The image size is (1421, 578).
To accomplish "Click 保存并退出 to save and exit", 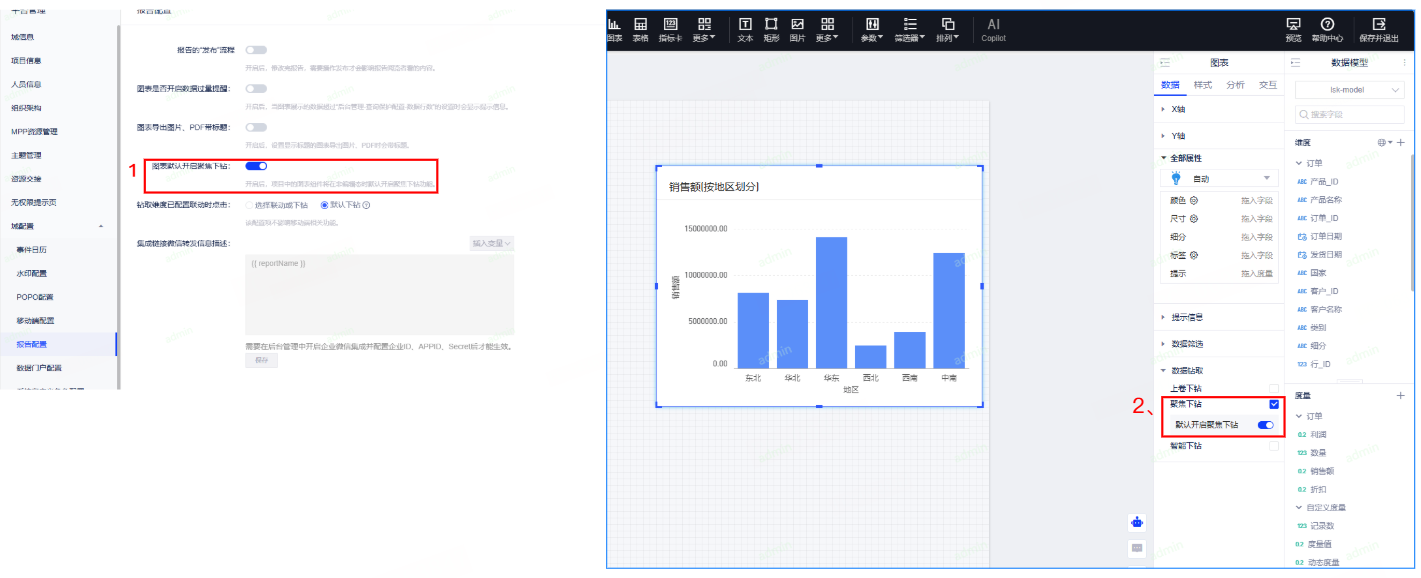I will (1379, 28).
